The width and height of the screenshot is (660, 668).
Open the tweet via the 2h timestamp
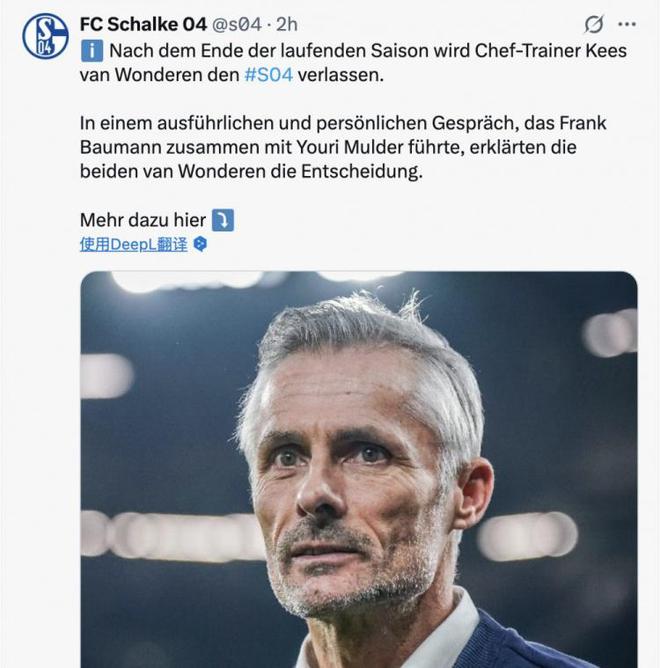point(287,23)
